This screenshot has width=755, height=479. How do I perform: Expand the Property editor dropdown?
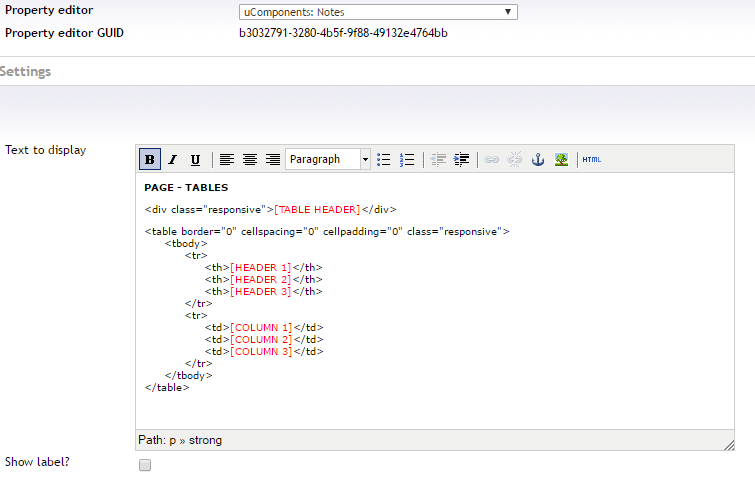[x=378, y=12]
